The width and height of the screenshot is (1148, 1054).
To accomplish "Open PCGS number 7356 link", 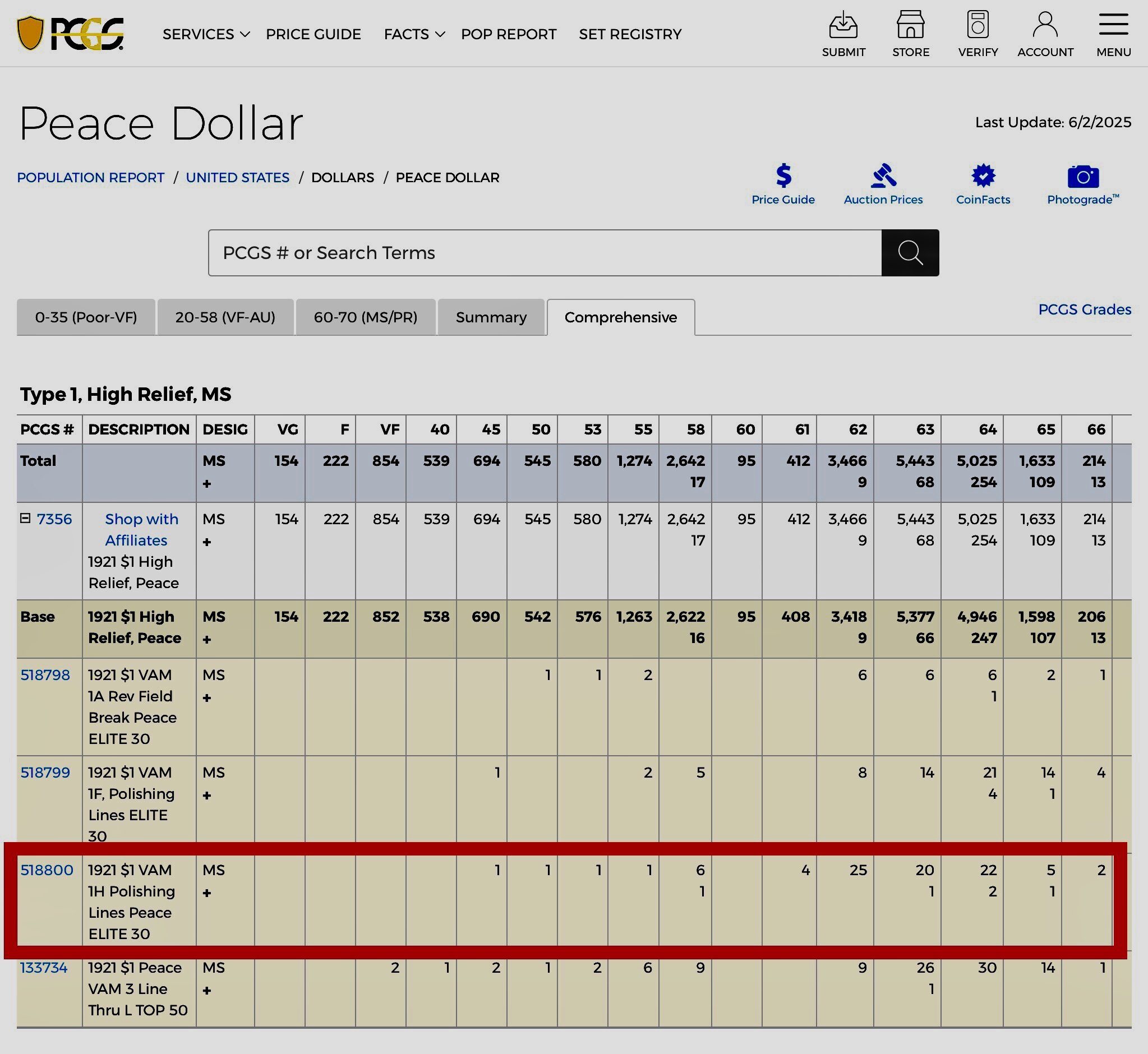I will (x=54, y=519).
